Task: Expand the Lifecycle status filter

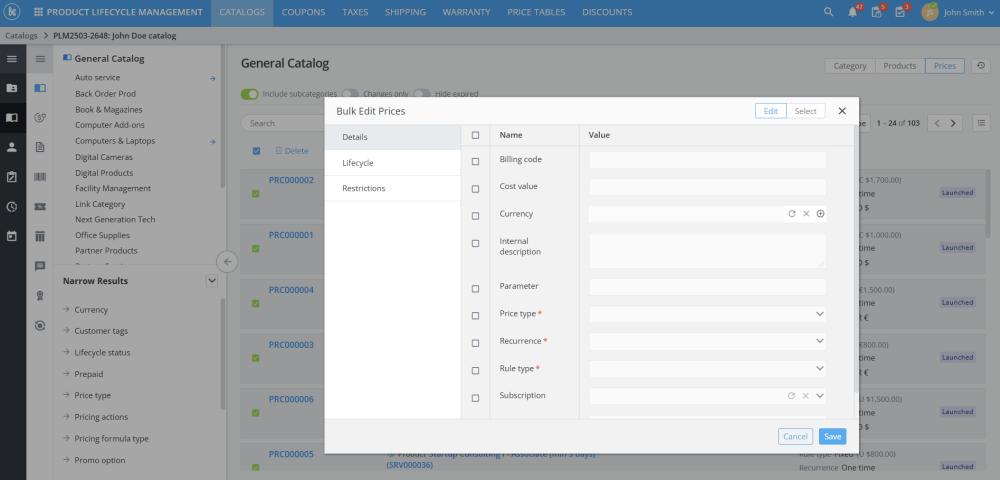Action: click(x=102, y=353)
